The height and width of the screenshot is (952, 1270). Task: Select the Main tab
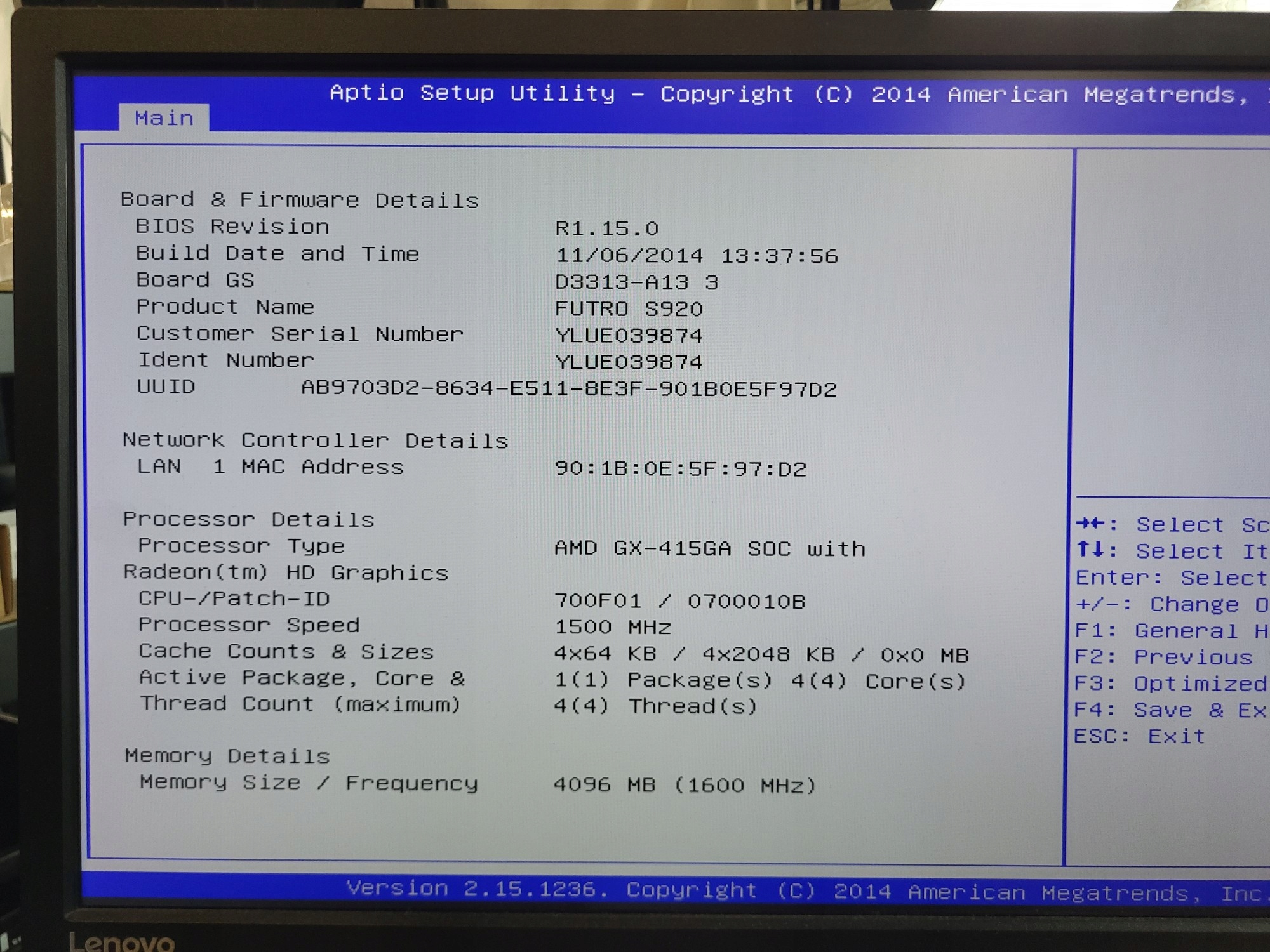pos(164,118)
